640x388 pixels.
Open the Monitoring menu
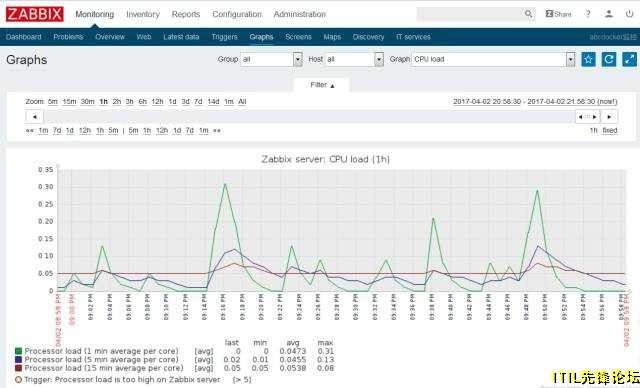[95, 14]
